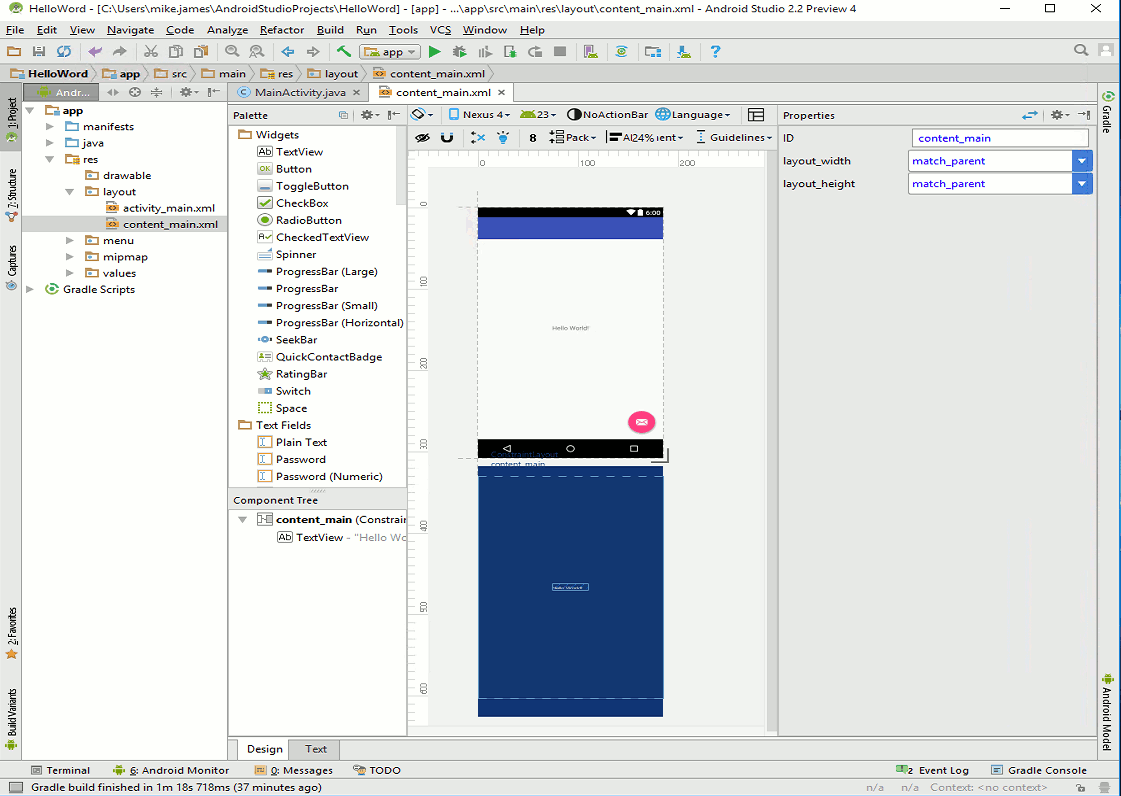Screen dimensions: 1121x796
Task: Click the Stop square icon
Action: pyautogui.click(x=560, y=51)
